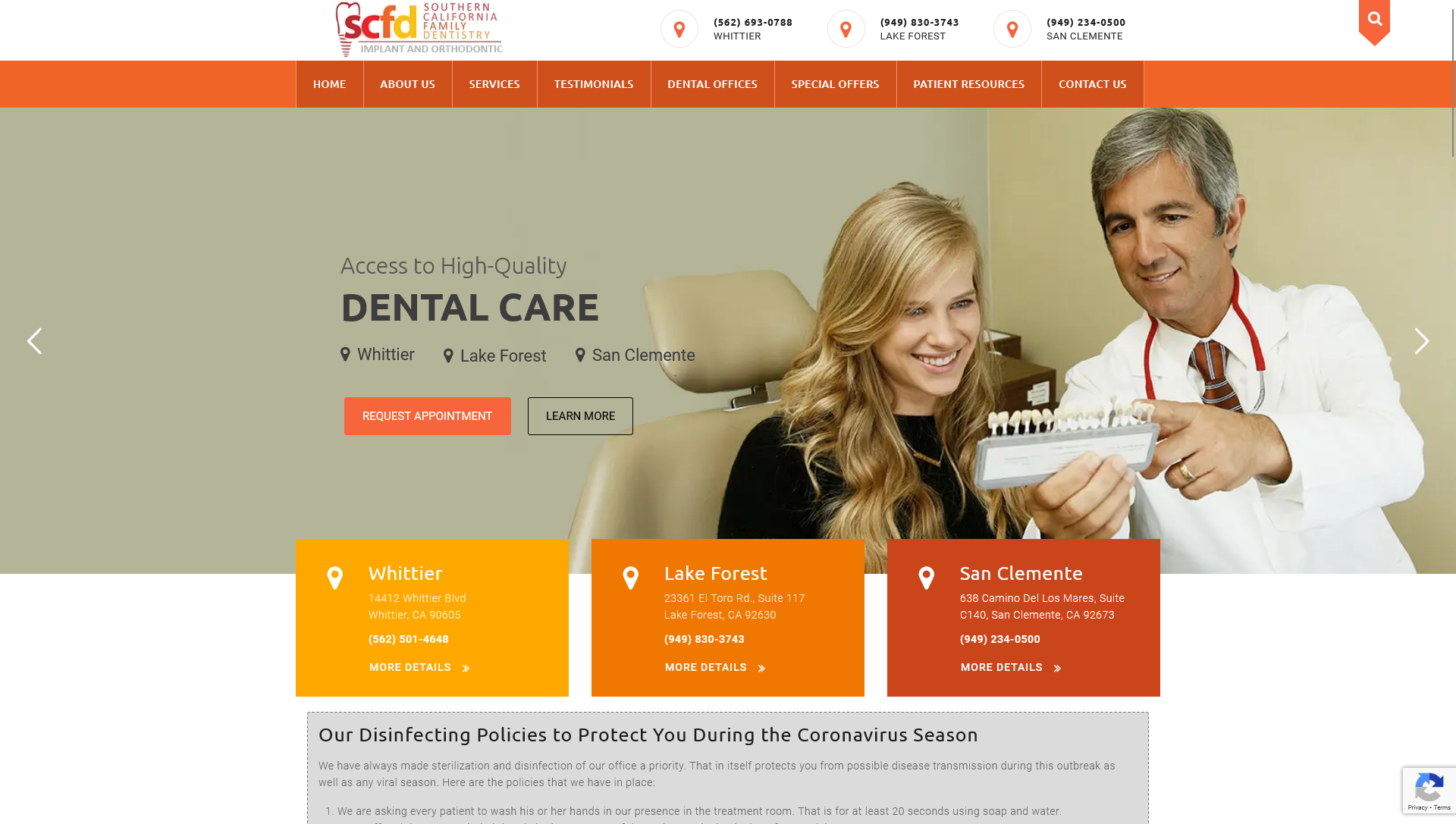Advance to next slide with right arrow

click(1422, 341)
